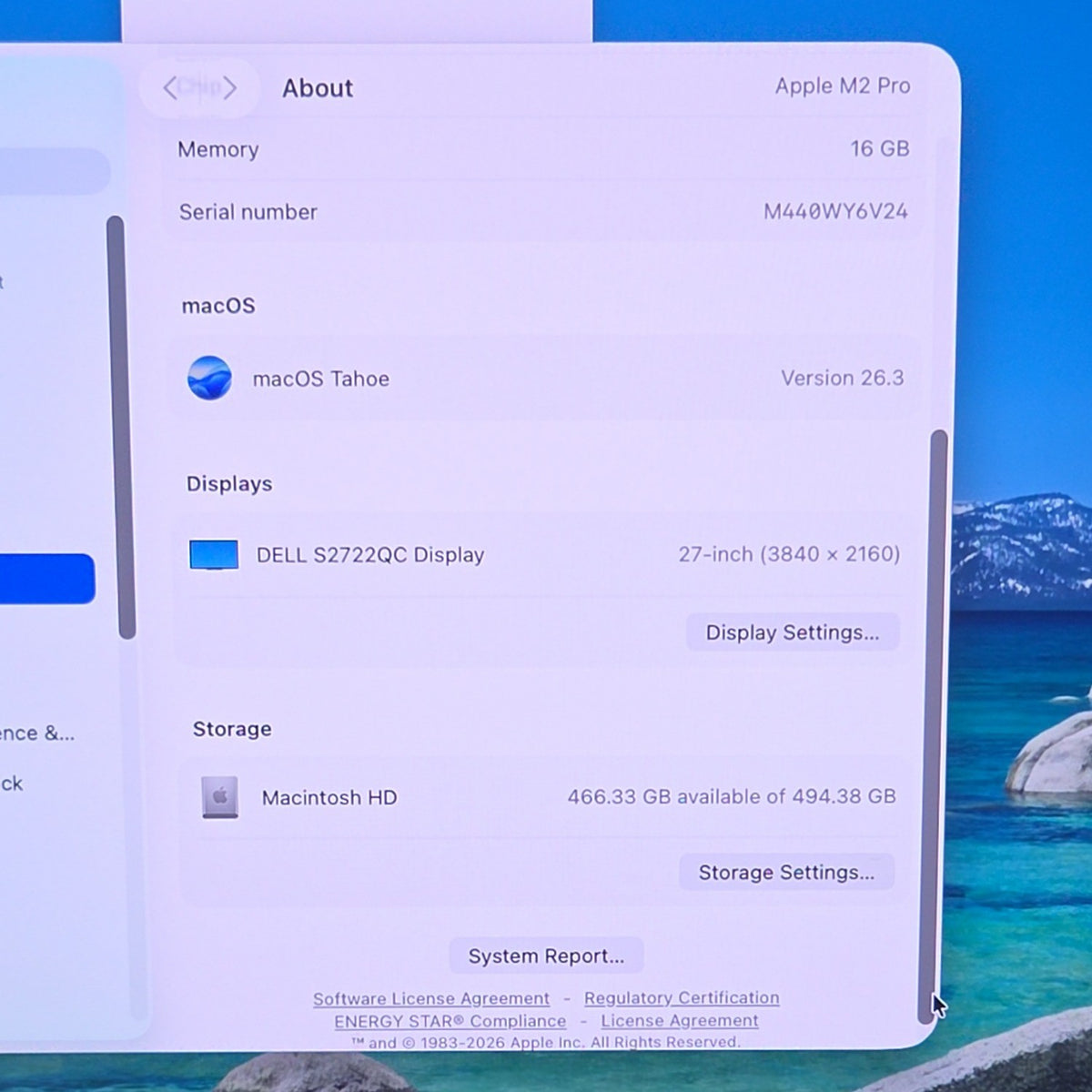Viewport: 1092px width, 1092px height.
Task: Click the Macintosh HD label
Action: 329,798
